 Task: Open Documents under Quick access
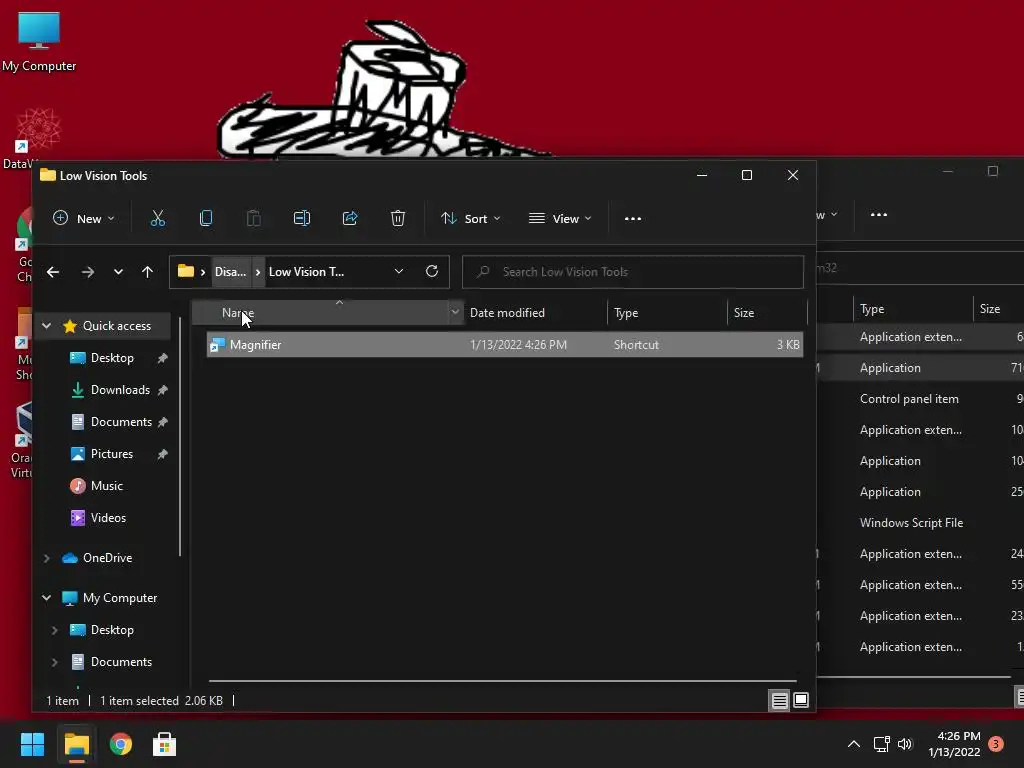click(x=121, y=422)
